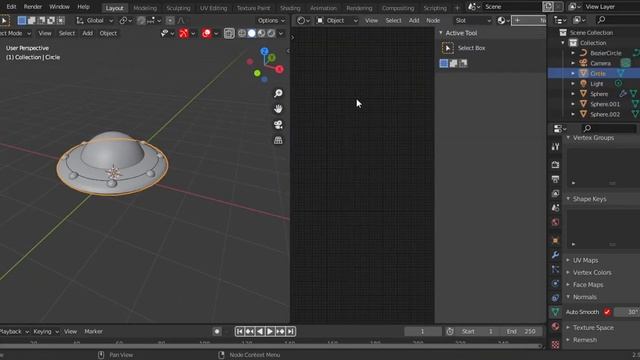
Task: Jump to the timeline end frame
Action: pos(291,331)
